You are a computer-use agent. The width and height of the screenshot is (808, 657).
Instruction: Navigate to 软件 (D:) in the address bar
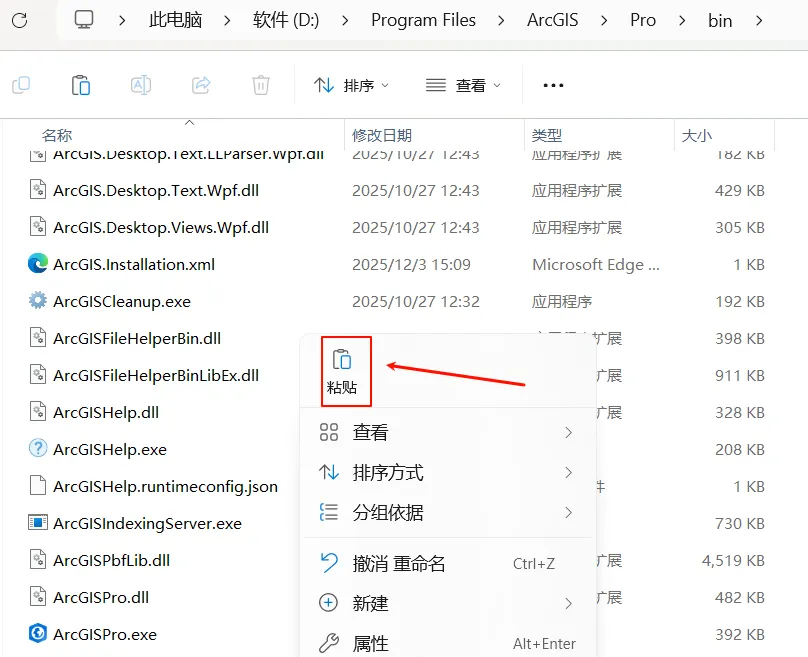(x=286, y=20)
